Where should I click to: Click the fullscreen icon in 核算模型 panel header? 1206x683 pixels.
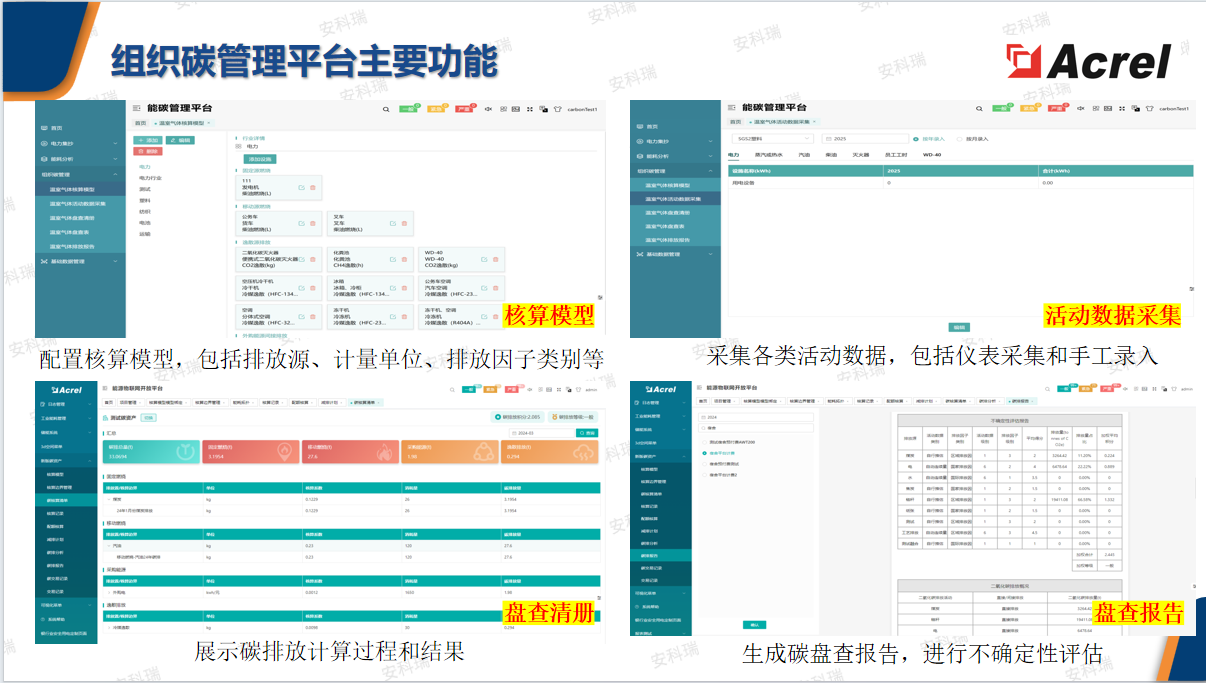[x=529, y=108]
